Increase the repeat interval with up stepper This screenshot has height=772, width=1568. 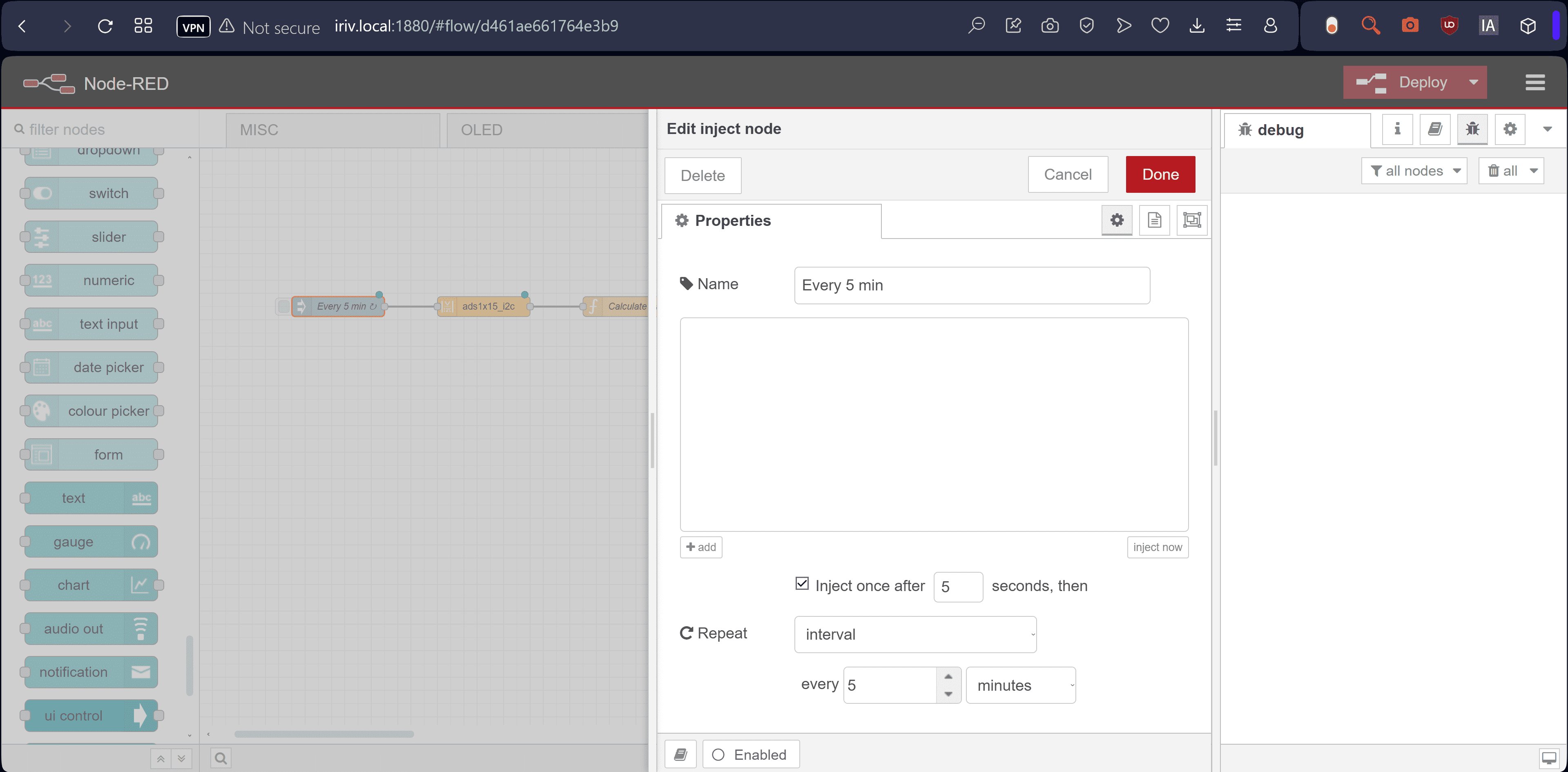tap(948, 676)
